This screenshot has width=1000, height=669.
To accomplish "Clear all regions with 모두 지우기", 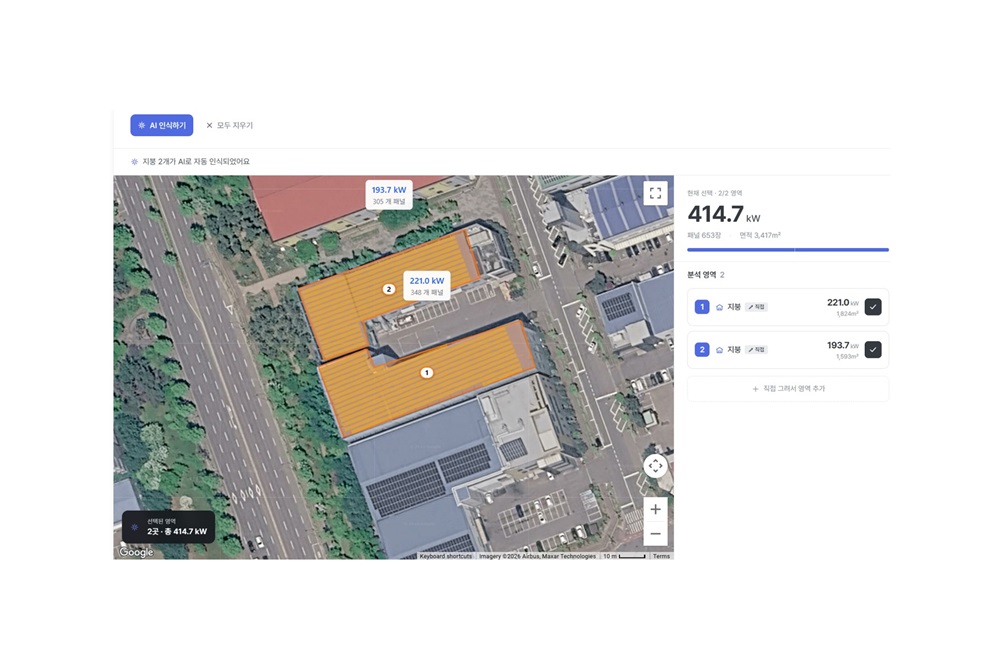I will click(x=230, y=126).
